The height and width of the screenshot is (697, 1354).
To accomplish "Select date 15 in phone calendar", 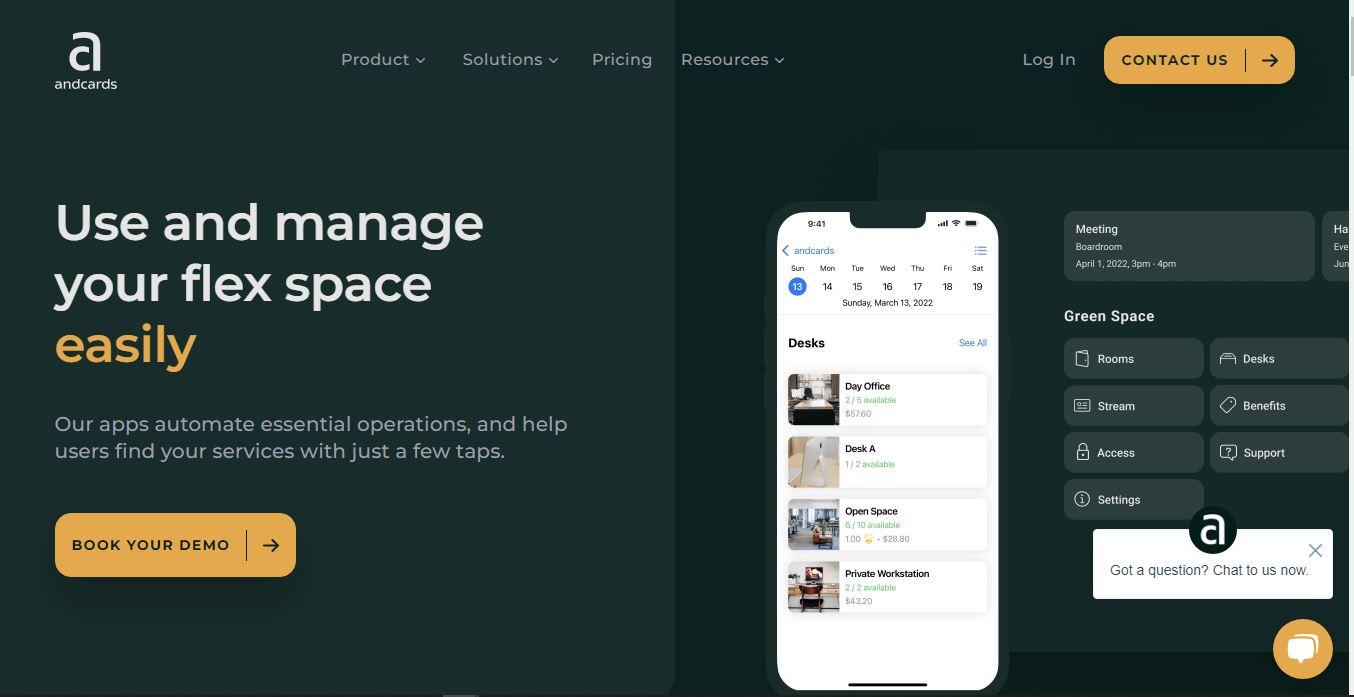I will click(857, 286).
